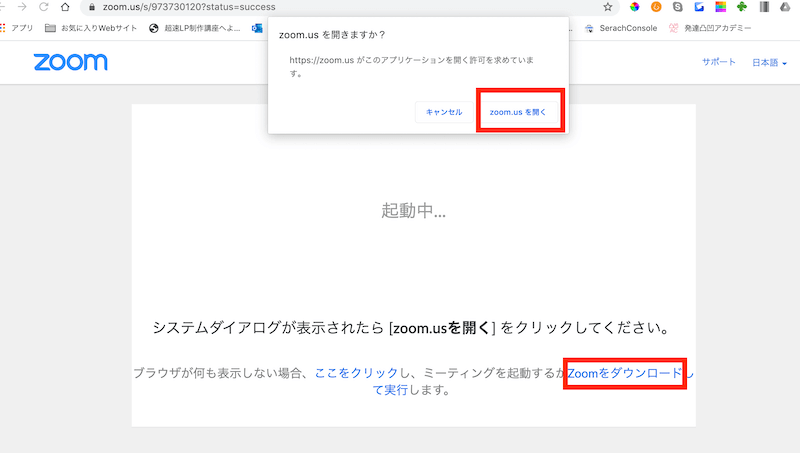Screen dimensions: 800x453
Task: Open the サポート link
Action: 718,62
